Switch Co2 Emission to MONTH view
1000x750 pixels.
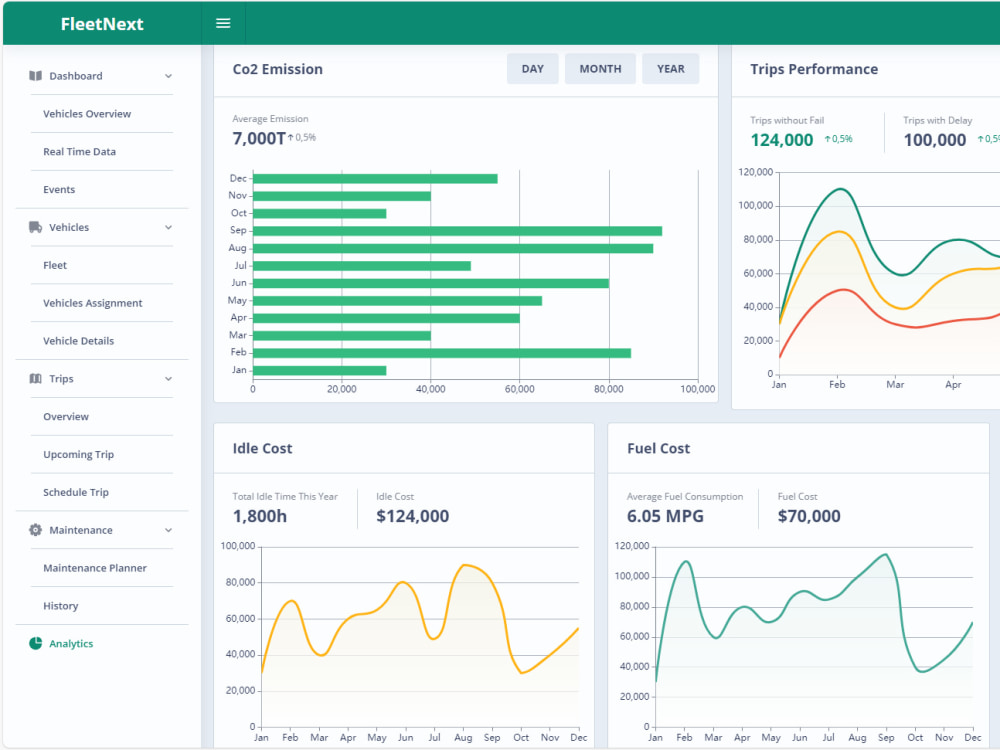[600, 69]
